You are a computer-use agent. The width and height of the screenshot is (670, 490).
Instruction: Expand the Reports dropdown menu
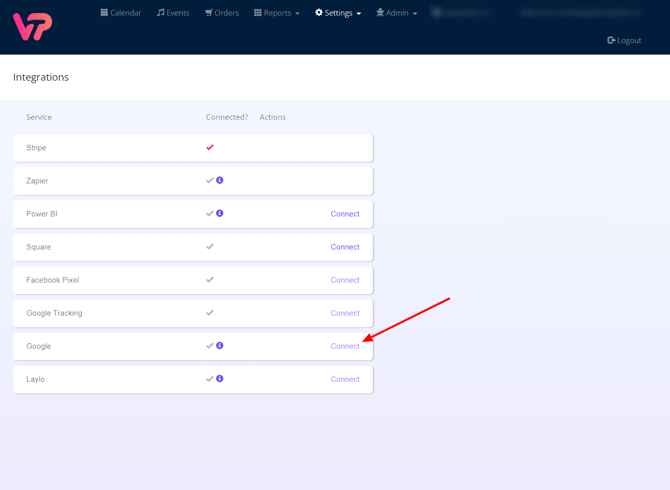[276, 13]
